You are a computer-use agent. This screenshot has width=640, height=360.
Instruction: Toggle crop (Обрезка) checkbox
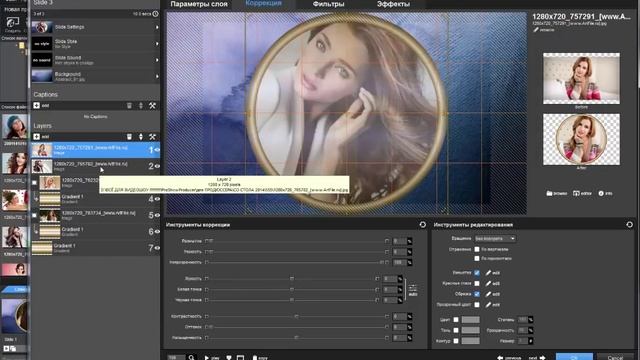pyautogui.click(x=477, y=294)
